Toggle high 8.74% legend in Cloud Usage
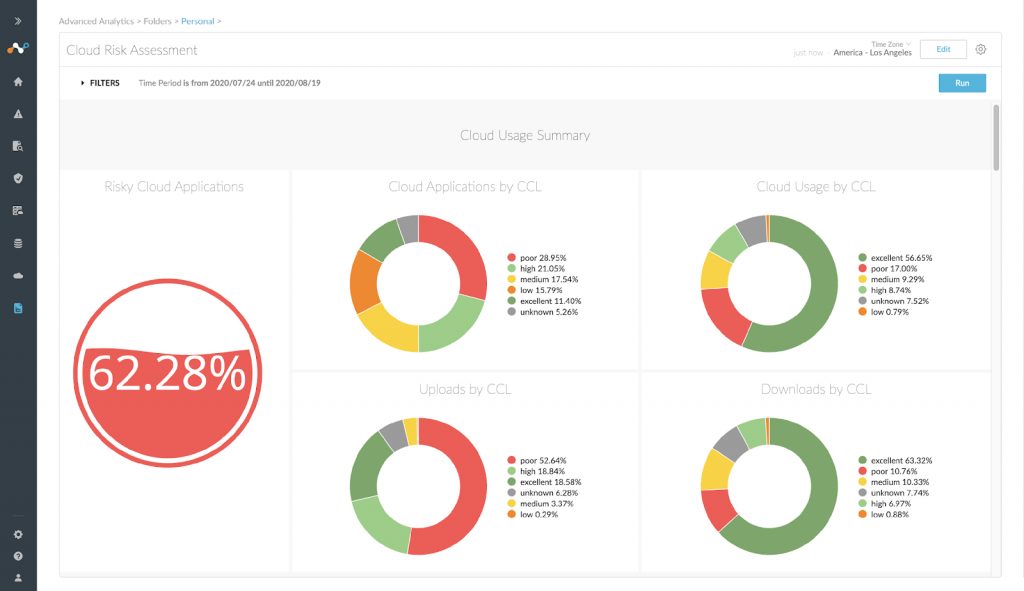1024x591 pixels. [885, 290]
